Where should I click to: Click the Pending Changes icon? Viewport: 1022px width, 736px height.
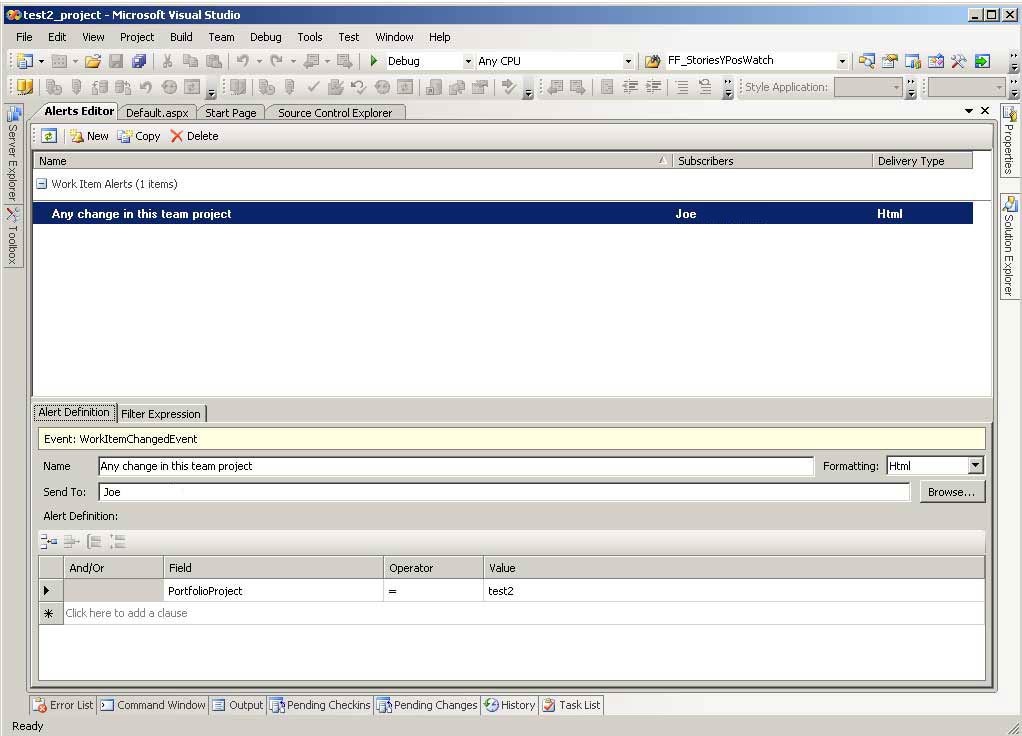tap(384, 705)
